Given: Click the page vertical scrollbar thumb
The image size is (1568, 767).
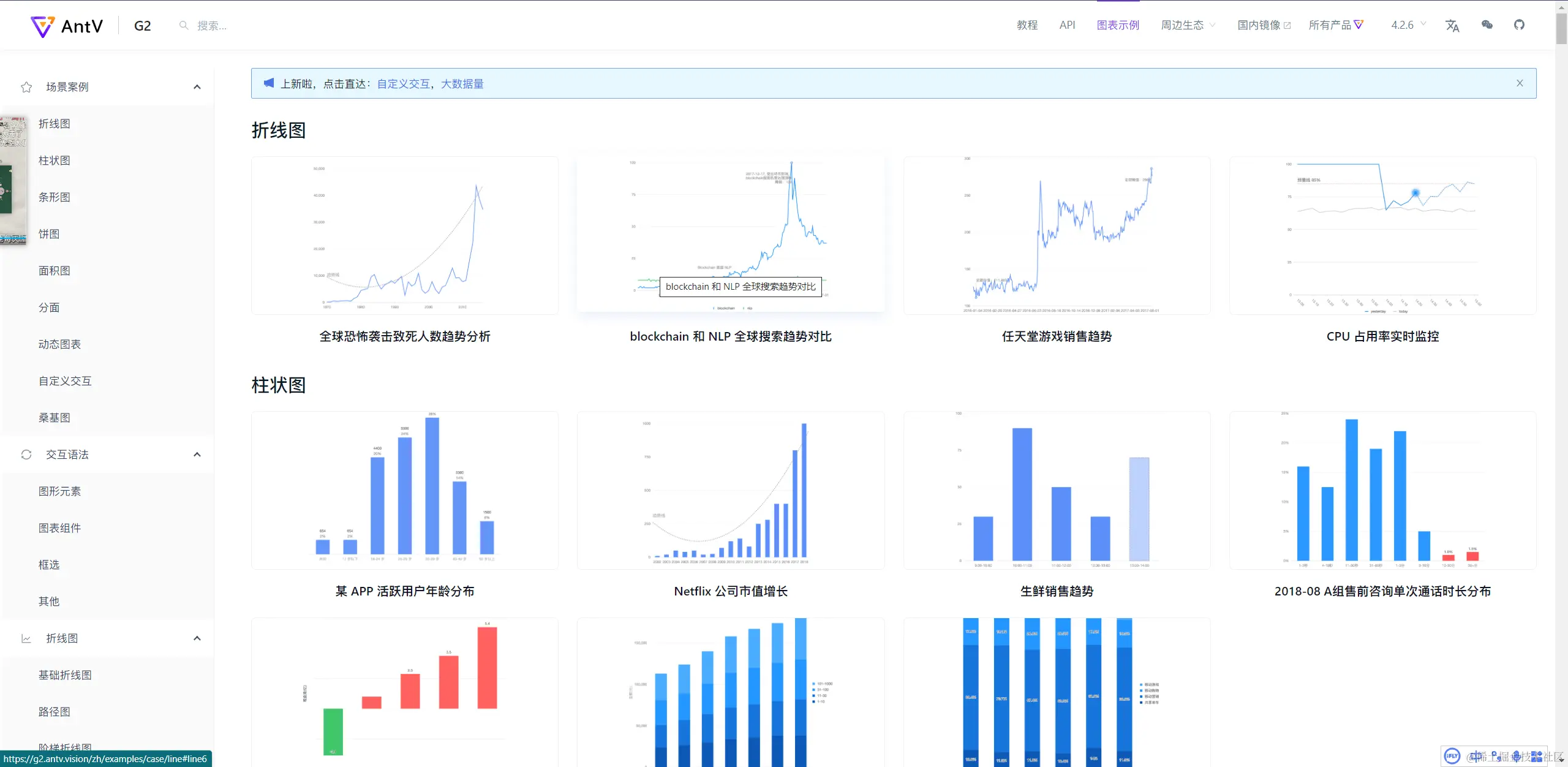Looking at the screenshot, I should click(x=1561, y=28).
